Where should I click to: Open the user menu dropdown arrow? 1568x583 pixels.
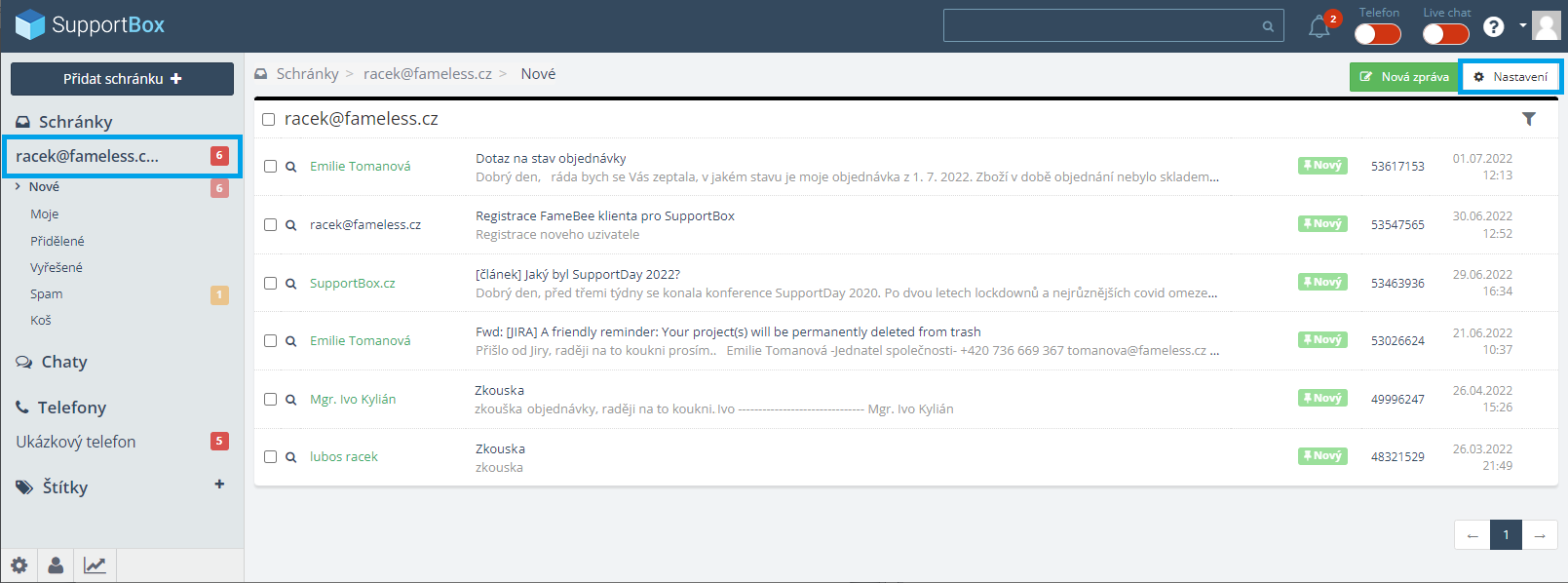[1523, 25]
